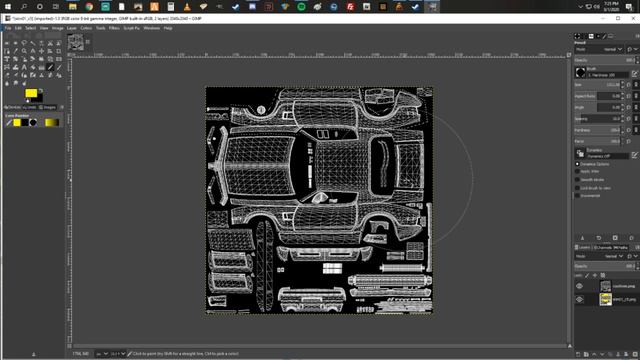This screenshot has width=640, height=360.
Task: Select the Paths tool
Action: coord(7,51)
